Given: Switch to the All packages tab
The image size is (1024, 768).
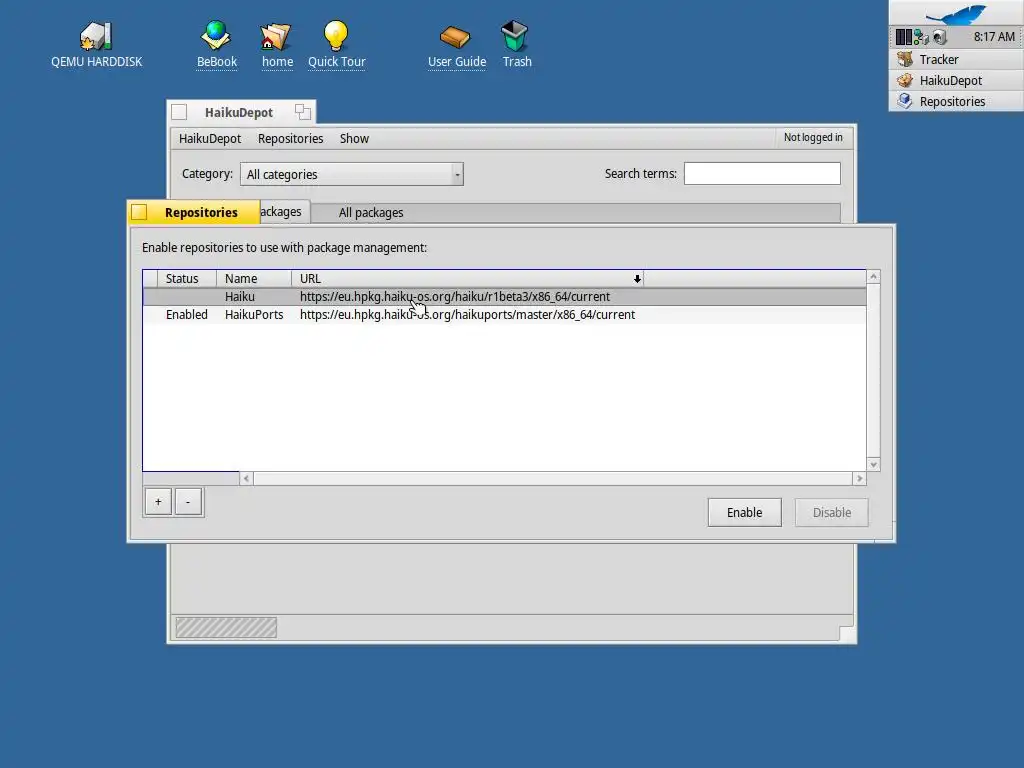Looking at the screenshot, I should 371,213.
